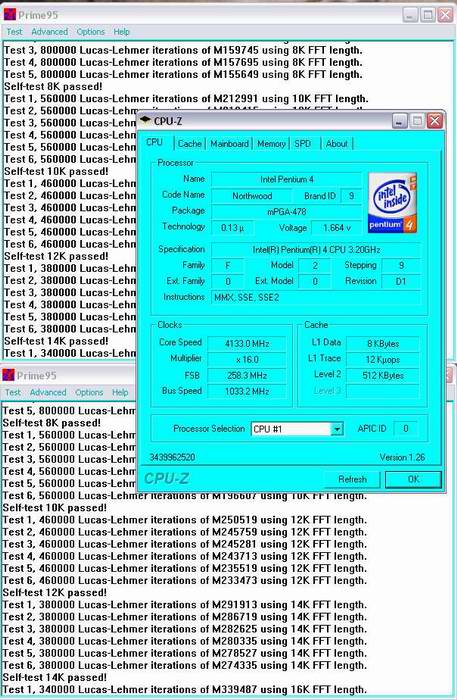Click 'Self-test 14K passed!' in lower Prime95
The height and width of the screenshot is (700, 457).
(x=54, y=678)
